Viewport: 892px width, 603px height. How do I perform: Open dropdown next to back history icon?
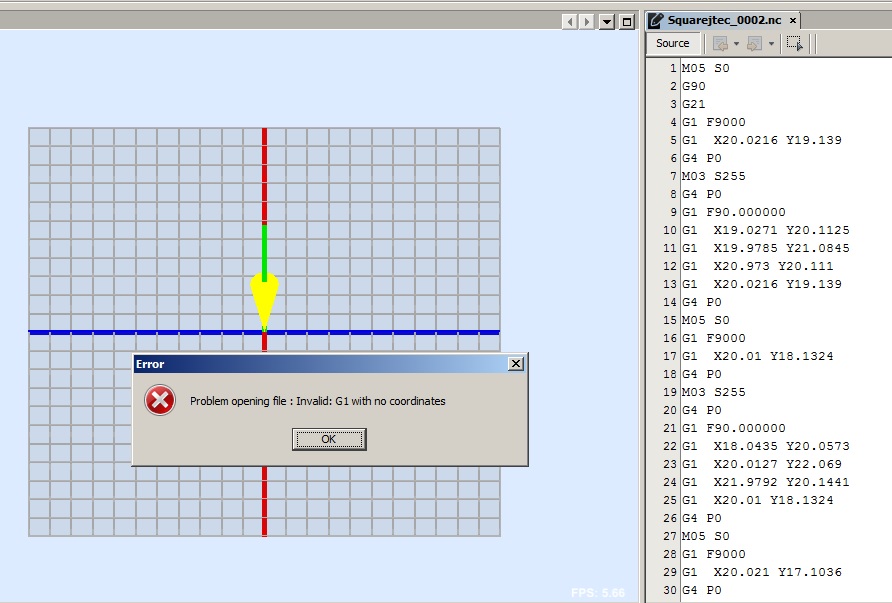pyautogui.click(x=736, y=43)
